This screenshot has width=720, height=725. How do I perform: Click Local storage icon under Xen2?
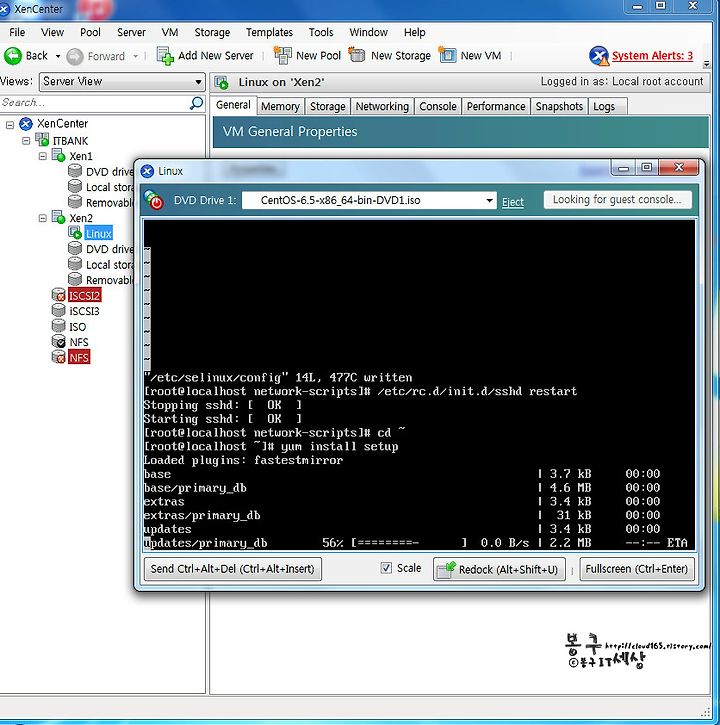(75, 264)
